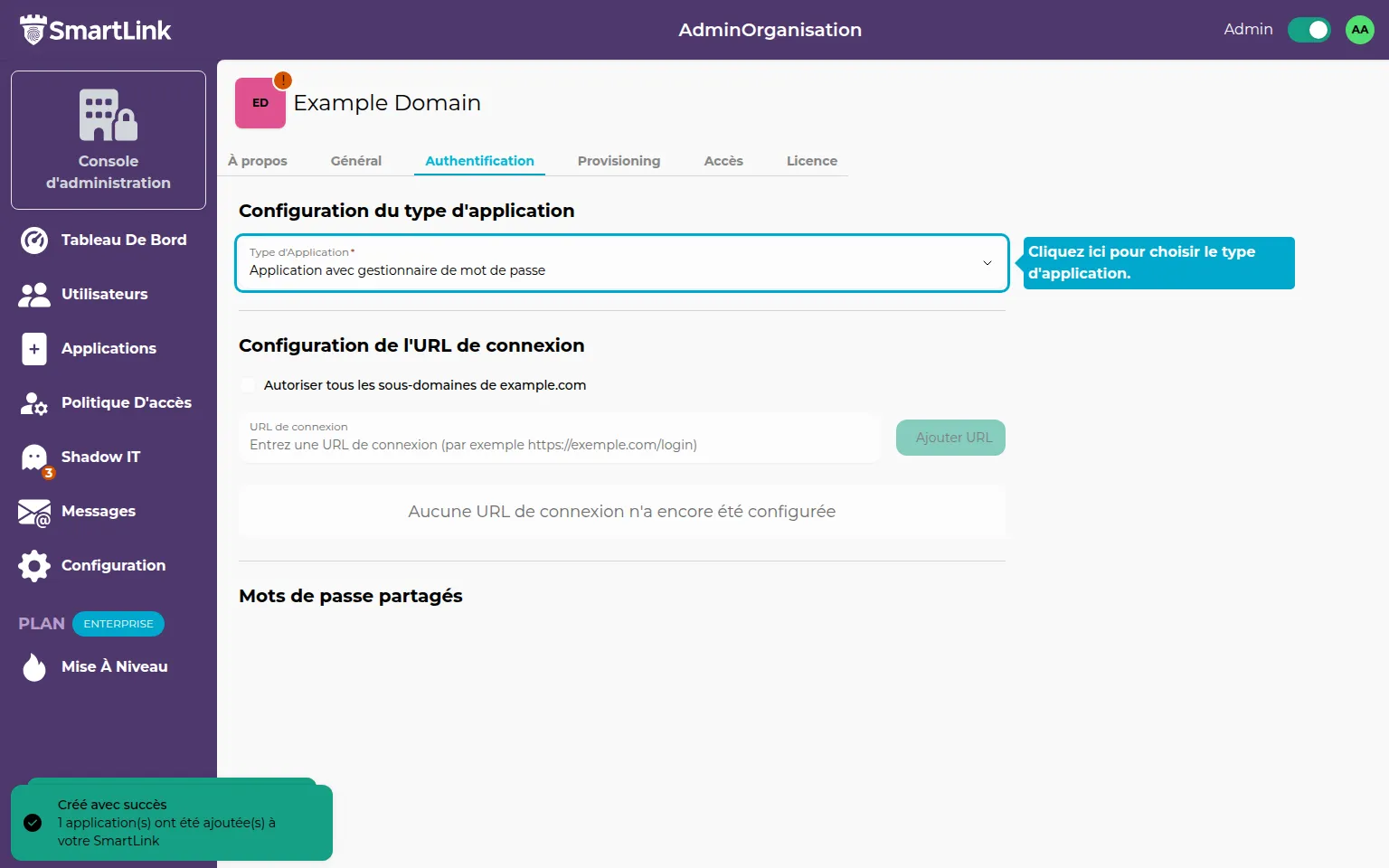Image resolution: width=1389 pixels, height=868 pixels.
Task: Click the Tableau De Bord gauge icon
Action: [x=34, y=240]
